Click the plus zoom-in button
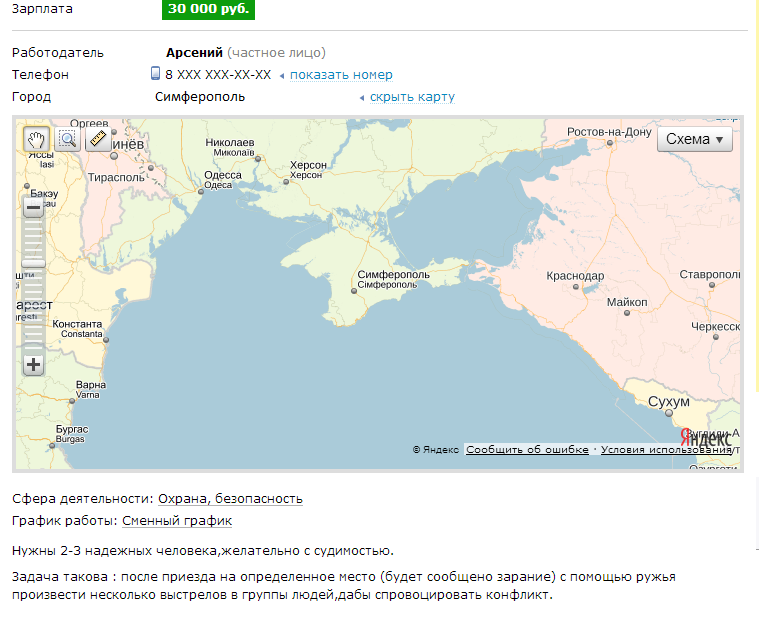The image size is (759, 618). [x=34, y=364]
